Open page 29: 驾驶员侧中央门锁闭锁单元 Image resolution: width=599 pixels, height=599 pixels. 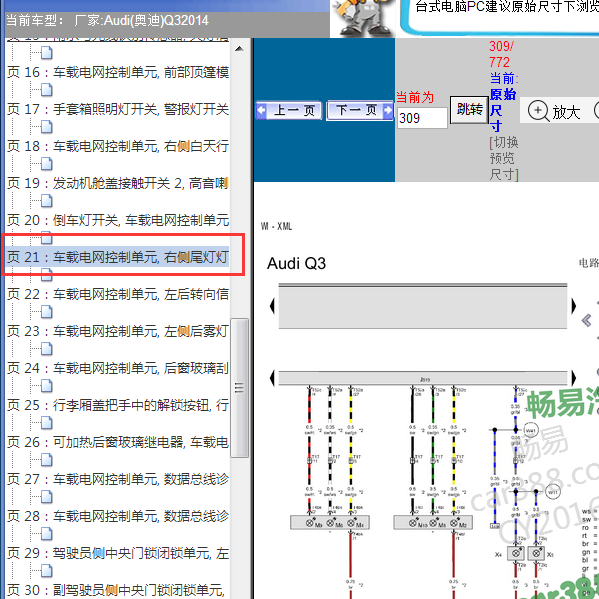tap(118, 553)
